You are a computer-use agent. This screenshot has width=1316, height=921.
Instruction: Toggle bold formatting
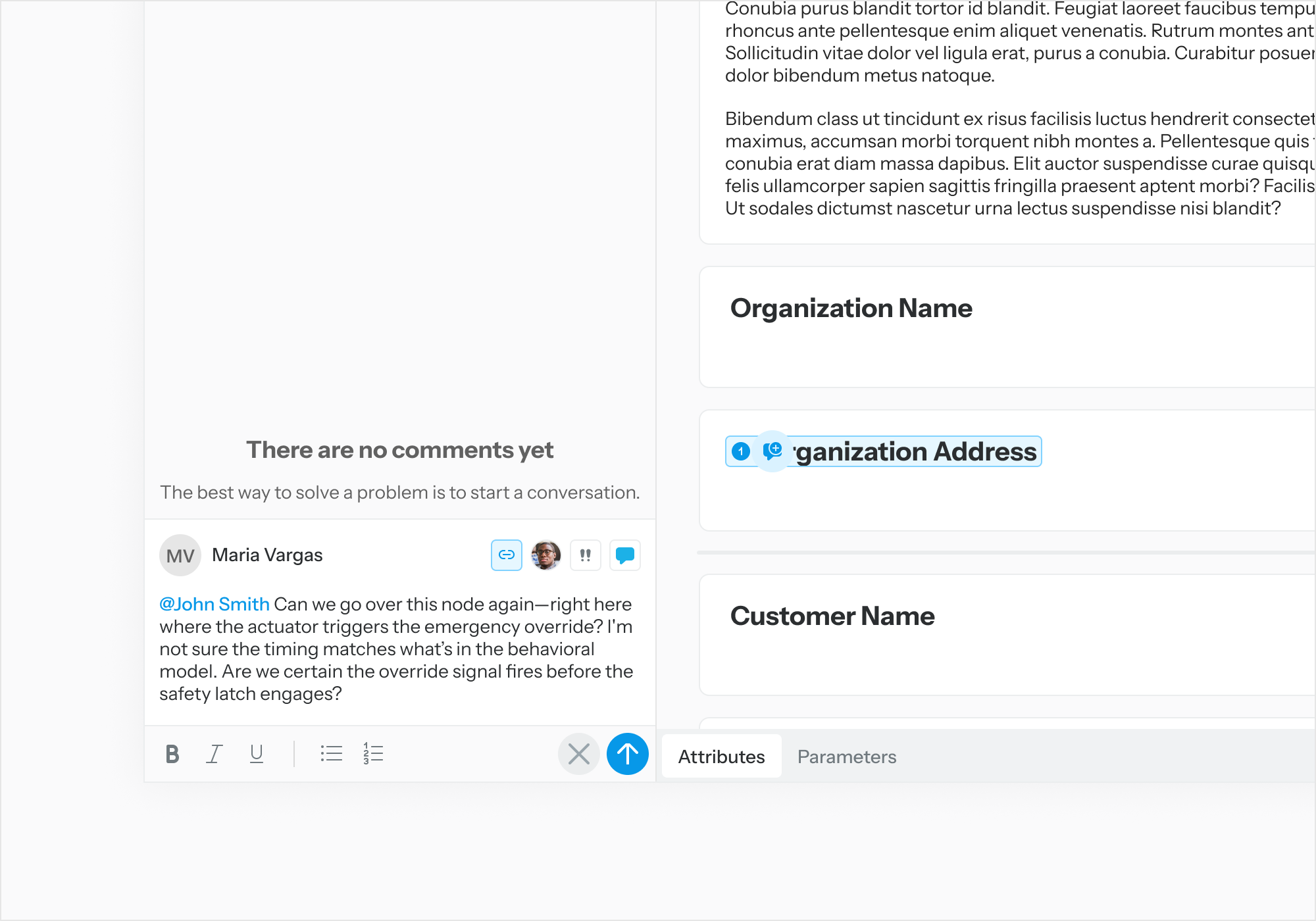click(x=172, y=754)
